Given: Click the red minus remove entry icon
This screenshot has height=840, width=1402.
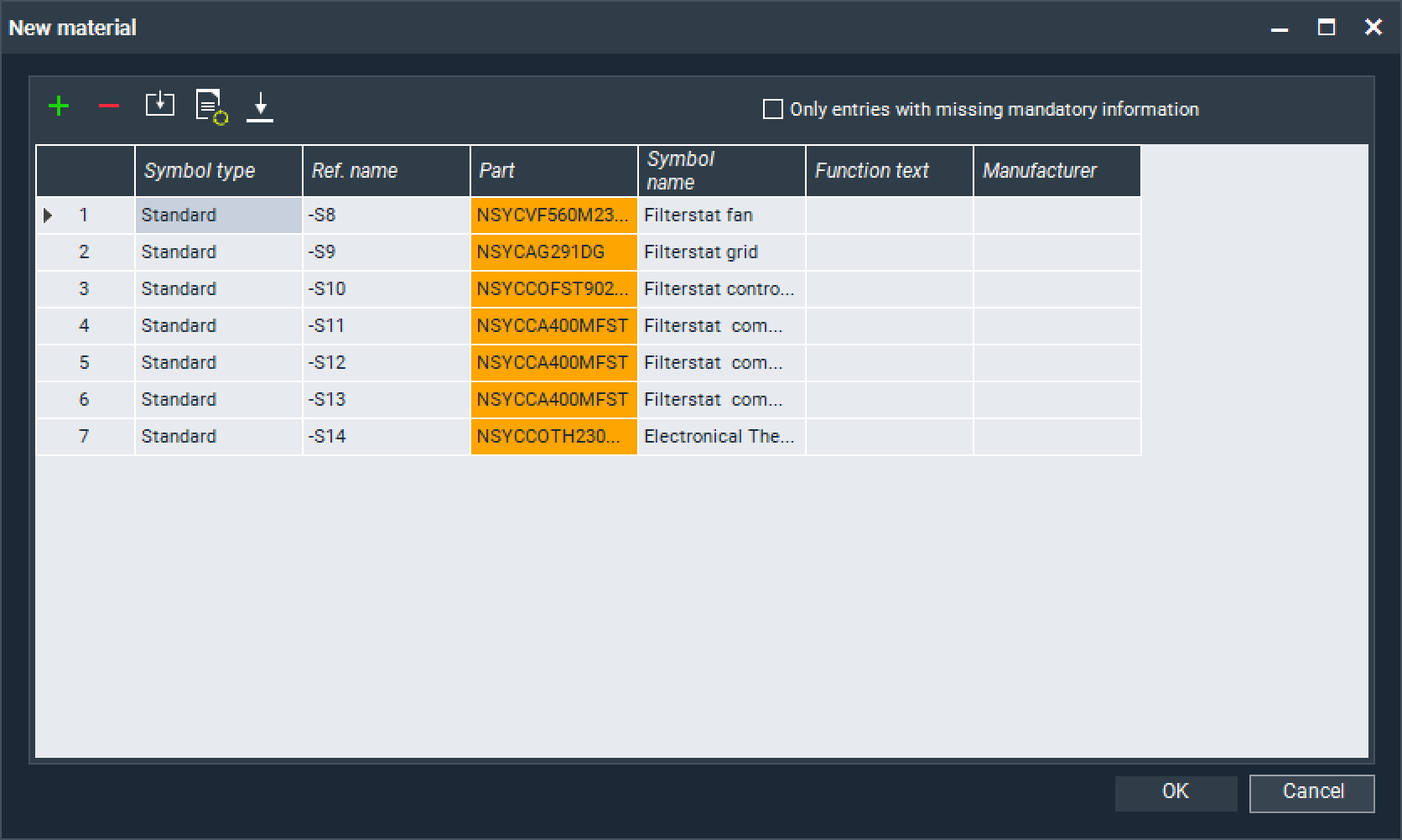Looking at the screenshot, I should point(109,106).
